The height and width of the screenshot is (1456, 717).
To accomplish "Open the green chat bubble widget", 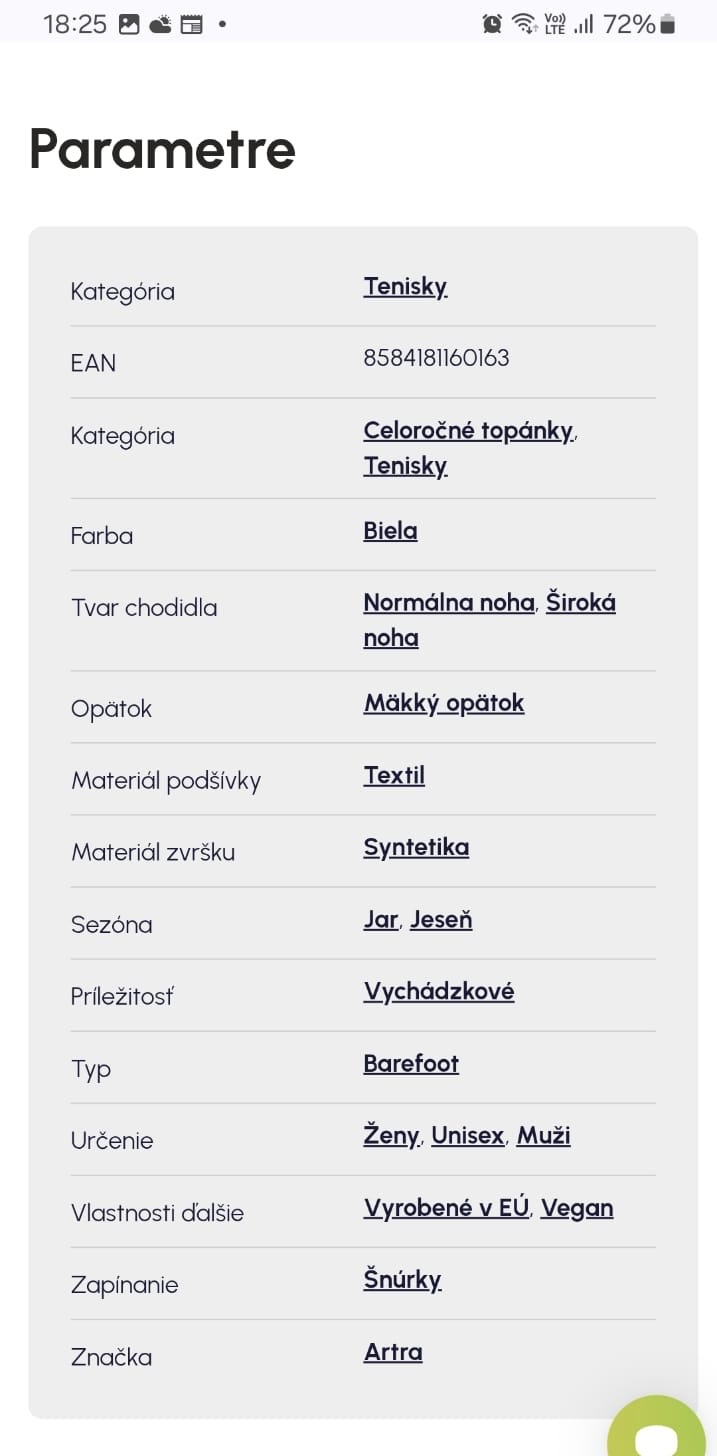I will pos(658,1430).
